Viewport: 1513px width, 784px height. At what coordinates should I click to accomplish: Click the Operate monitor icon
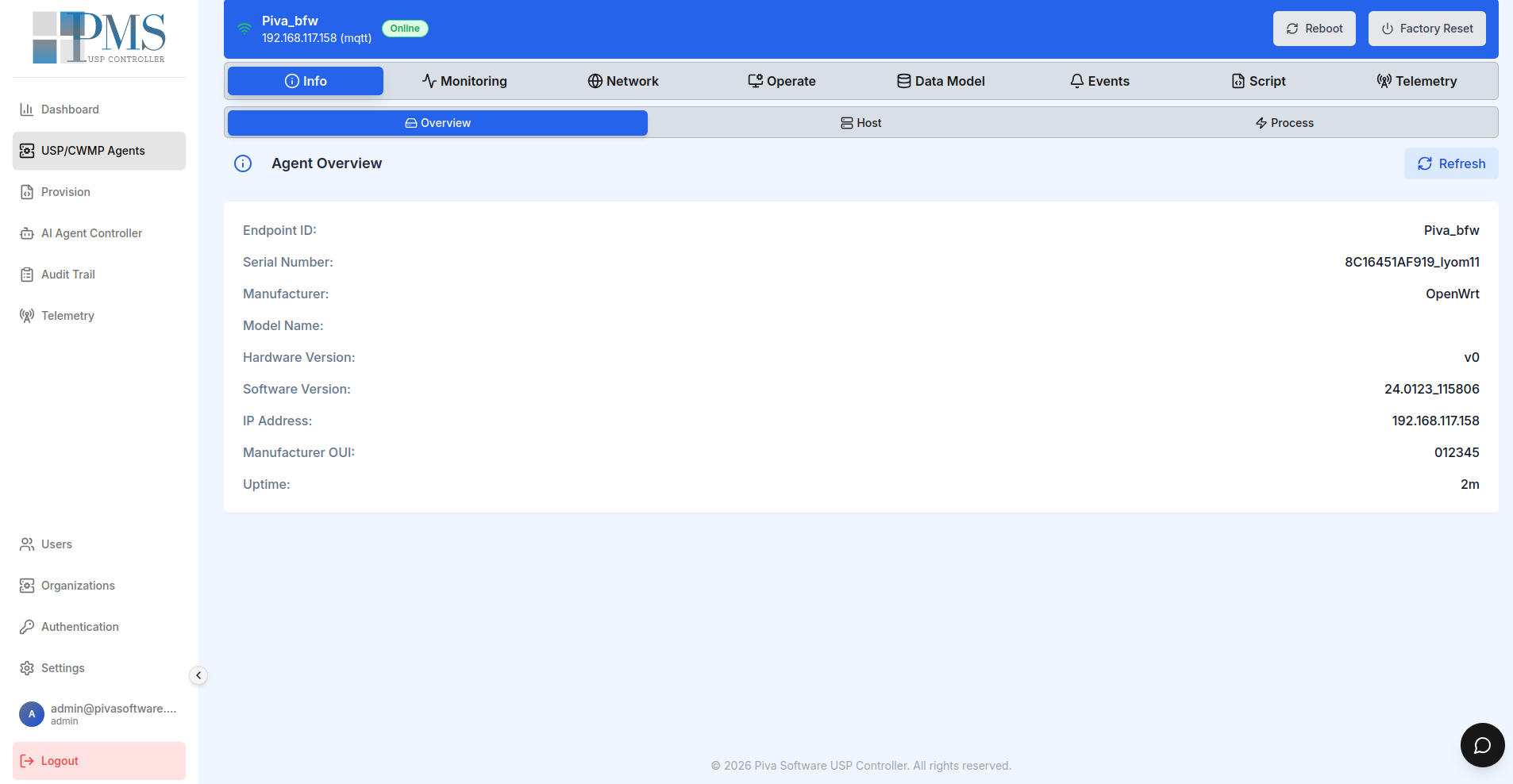point(756,81)
